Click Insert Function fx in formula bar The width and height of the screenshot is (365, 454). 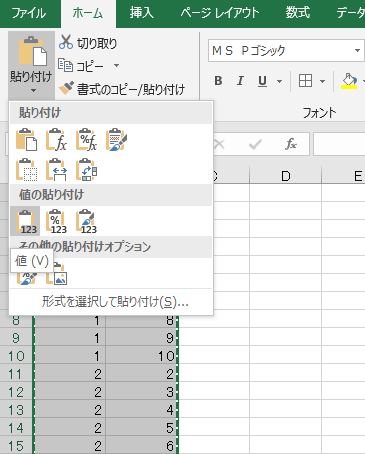pyautogui.click(x=291, y=144)
